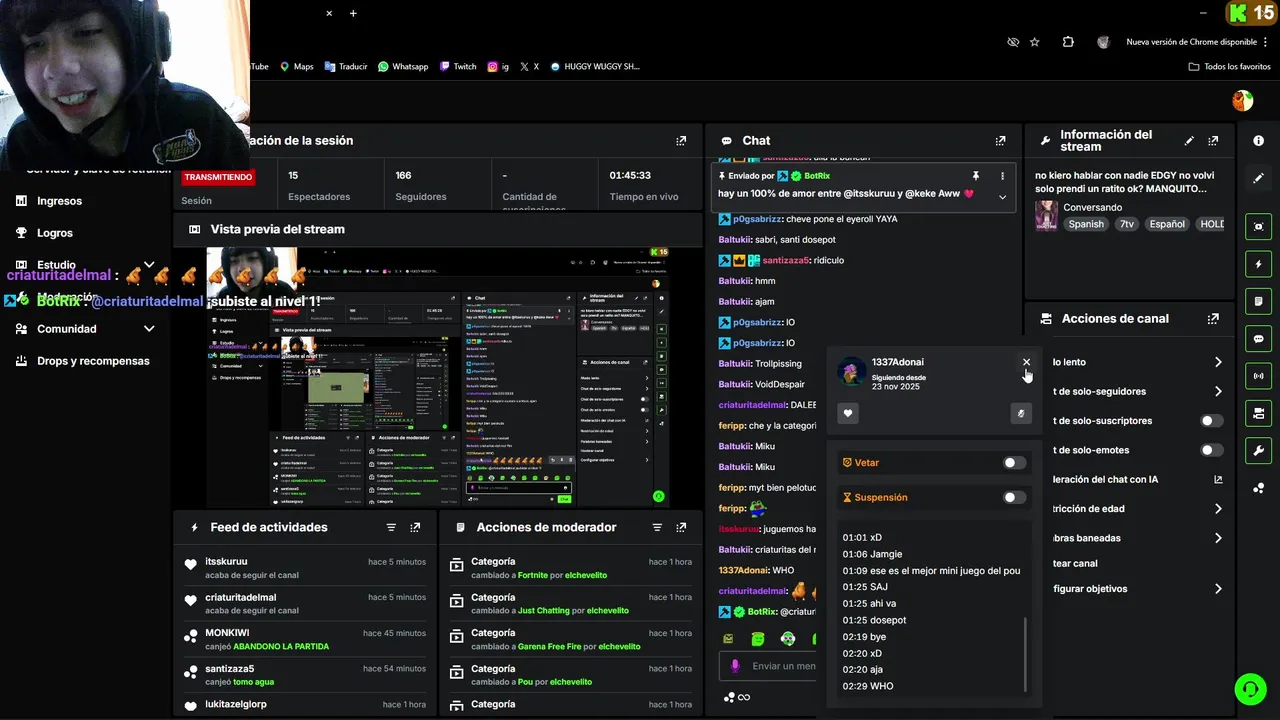The width and height of the screenshot is (1280, 720).
Task: Click the '02:29 WHO' message history line
Action: pyautogui.click(x=868, y=686)
